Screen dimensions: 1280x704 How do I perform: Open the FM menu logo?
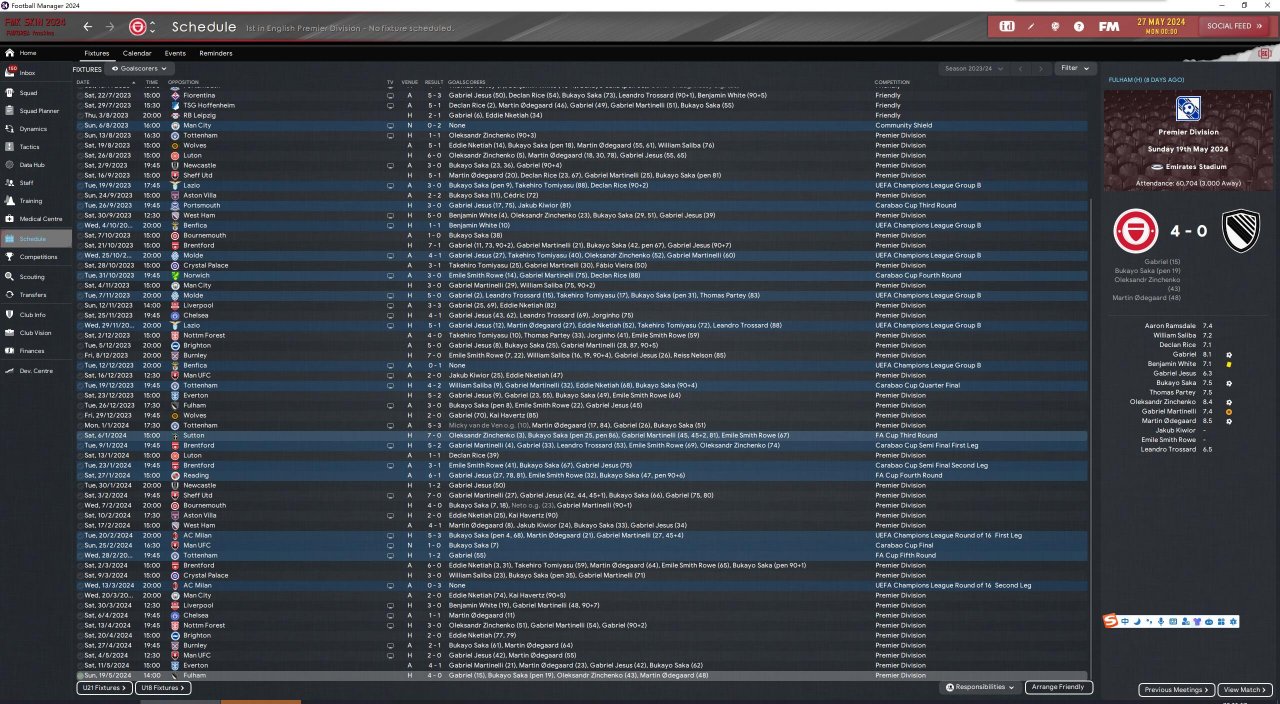click(x=1108, y=26)
